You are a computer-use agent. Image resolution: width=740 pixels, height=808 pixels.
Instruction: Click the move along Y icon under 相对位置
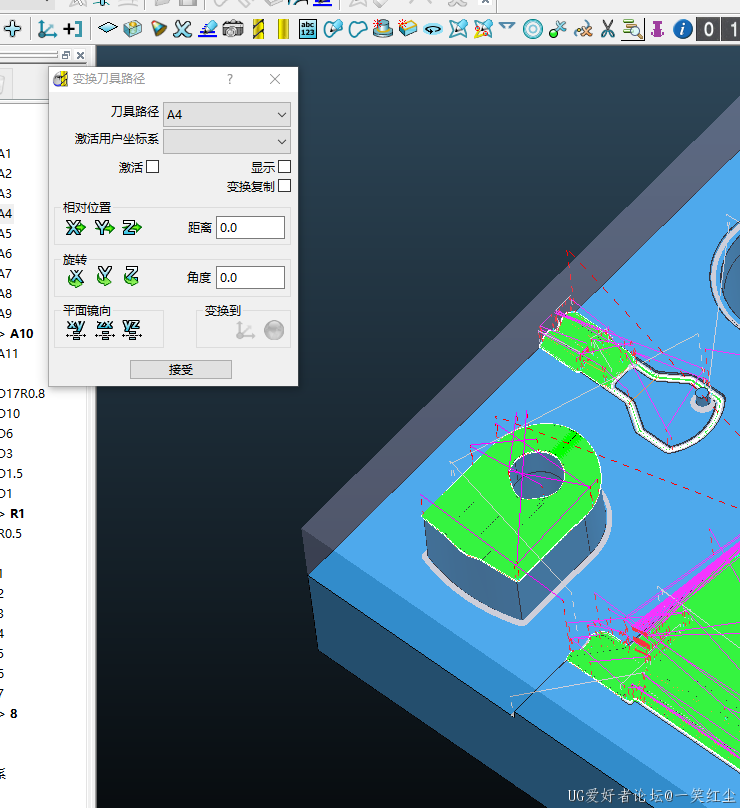(104, 227)
